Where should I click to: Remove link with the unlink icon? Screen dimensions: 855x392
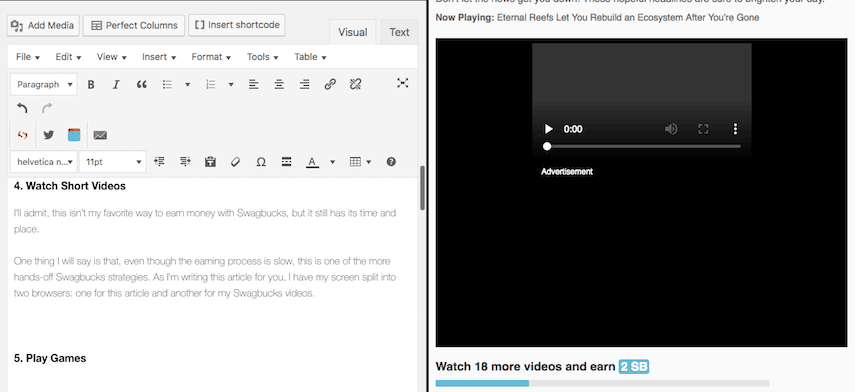[x=356, y=85]
